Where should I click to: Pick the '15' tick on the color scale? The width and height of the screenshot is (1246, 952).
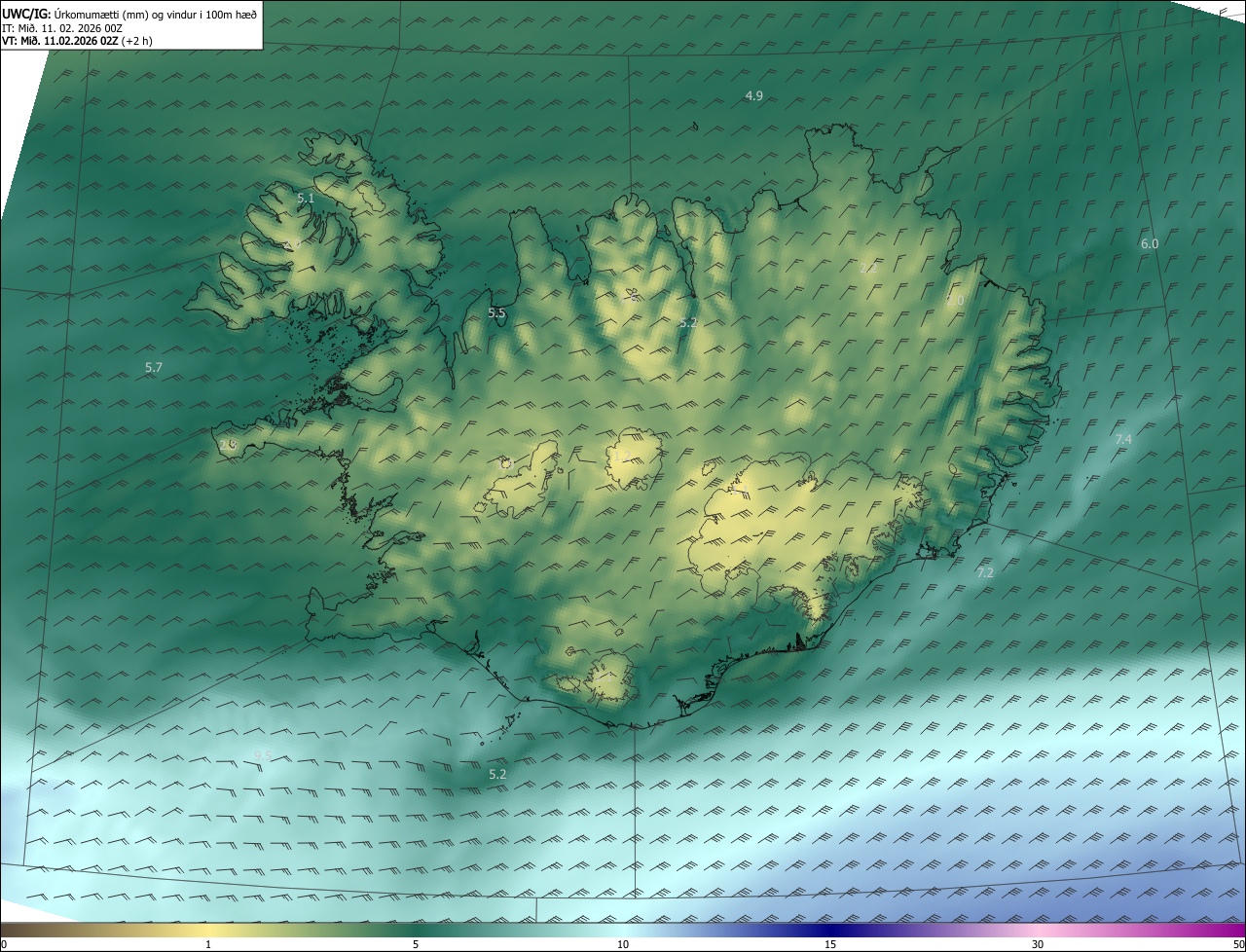tap(830, 945)
